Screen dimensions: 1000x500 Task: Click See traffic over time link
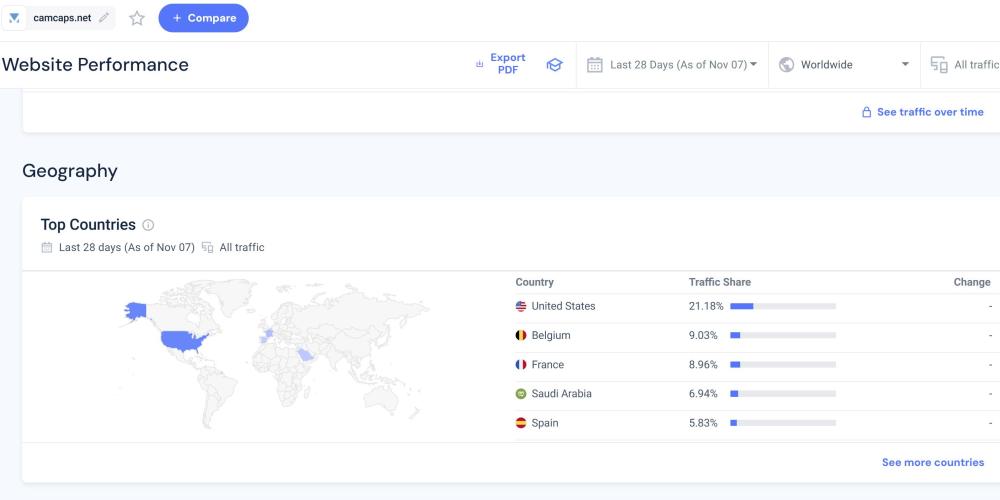click(922, 112)
